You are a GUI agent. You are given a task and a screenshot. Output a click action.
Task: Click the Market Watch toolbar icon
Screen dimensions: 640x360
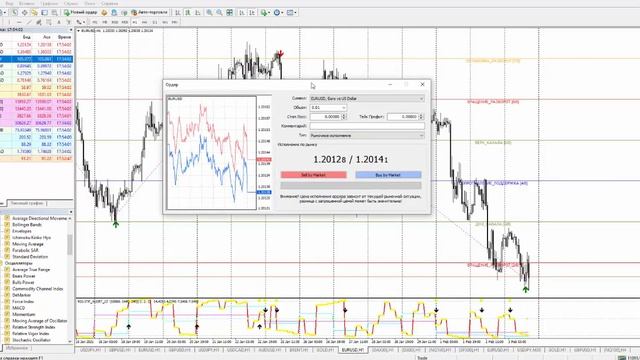15,13
